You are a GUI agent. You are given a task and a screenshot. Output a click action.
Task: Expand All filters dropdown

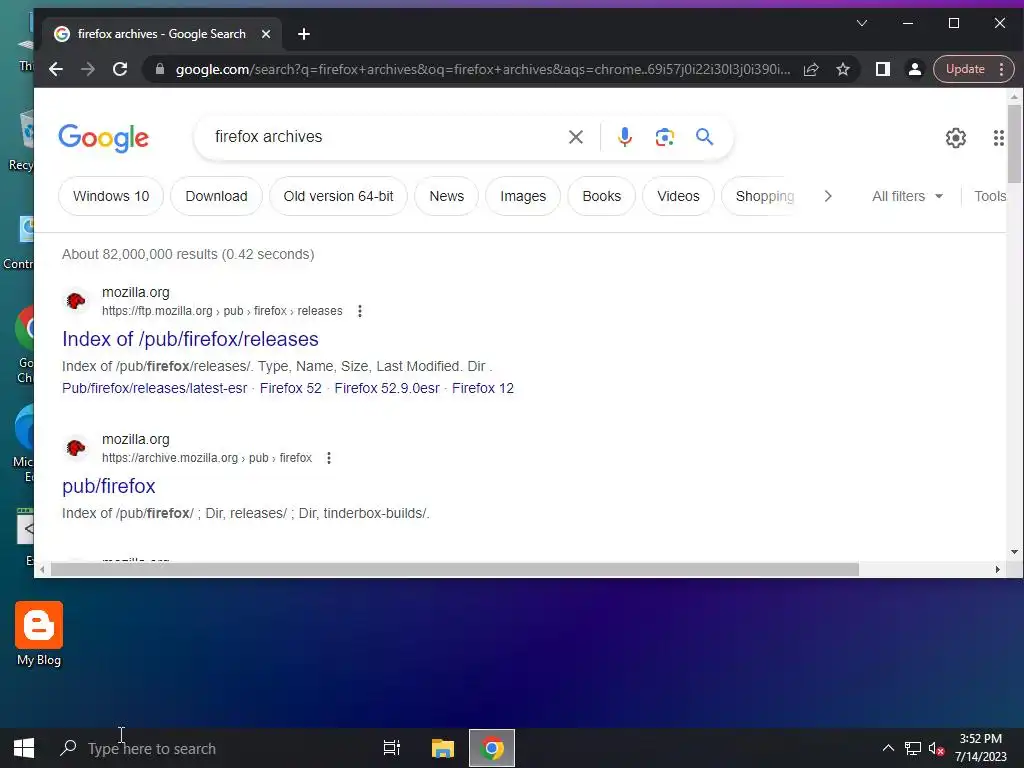[x=907, y=196]
